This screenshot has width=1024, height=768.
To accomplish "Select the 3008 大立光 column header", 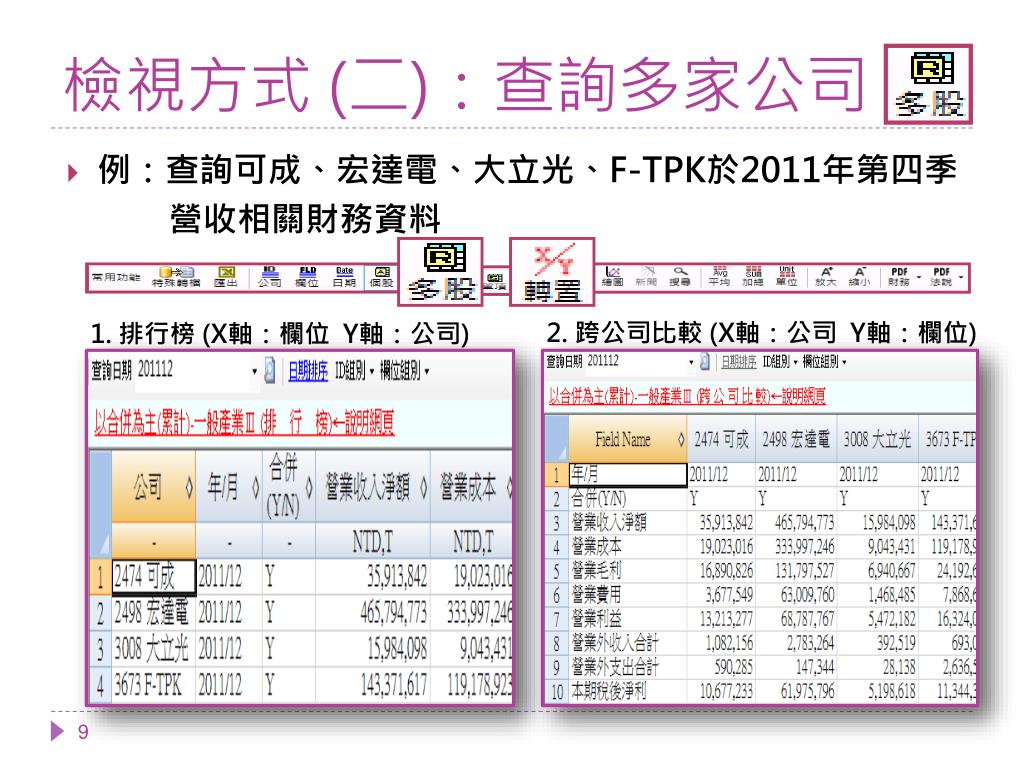I will 876,439.
